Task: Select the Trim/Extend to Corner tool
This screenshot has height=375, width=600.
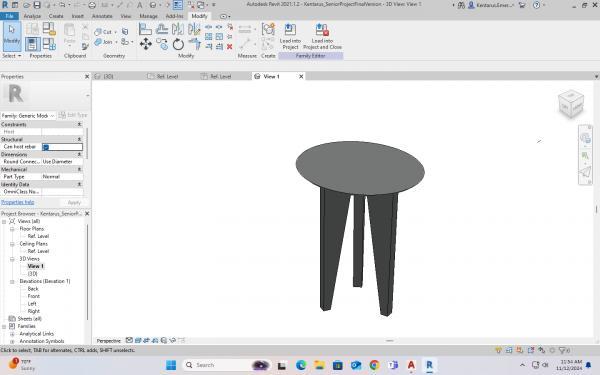Action: pyautogui.click(x=195, y=44)
